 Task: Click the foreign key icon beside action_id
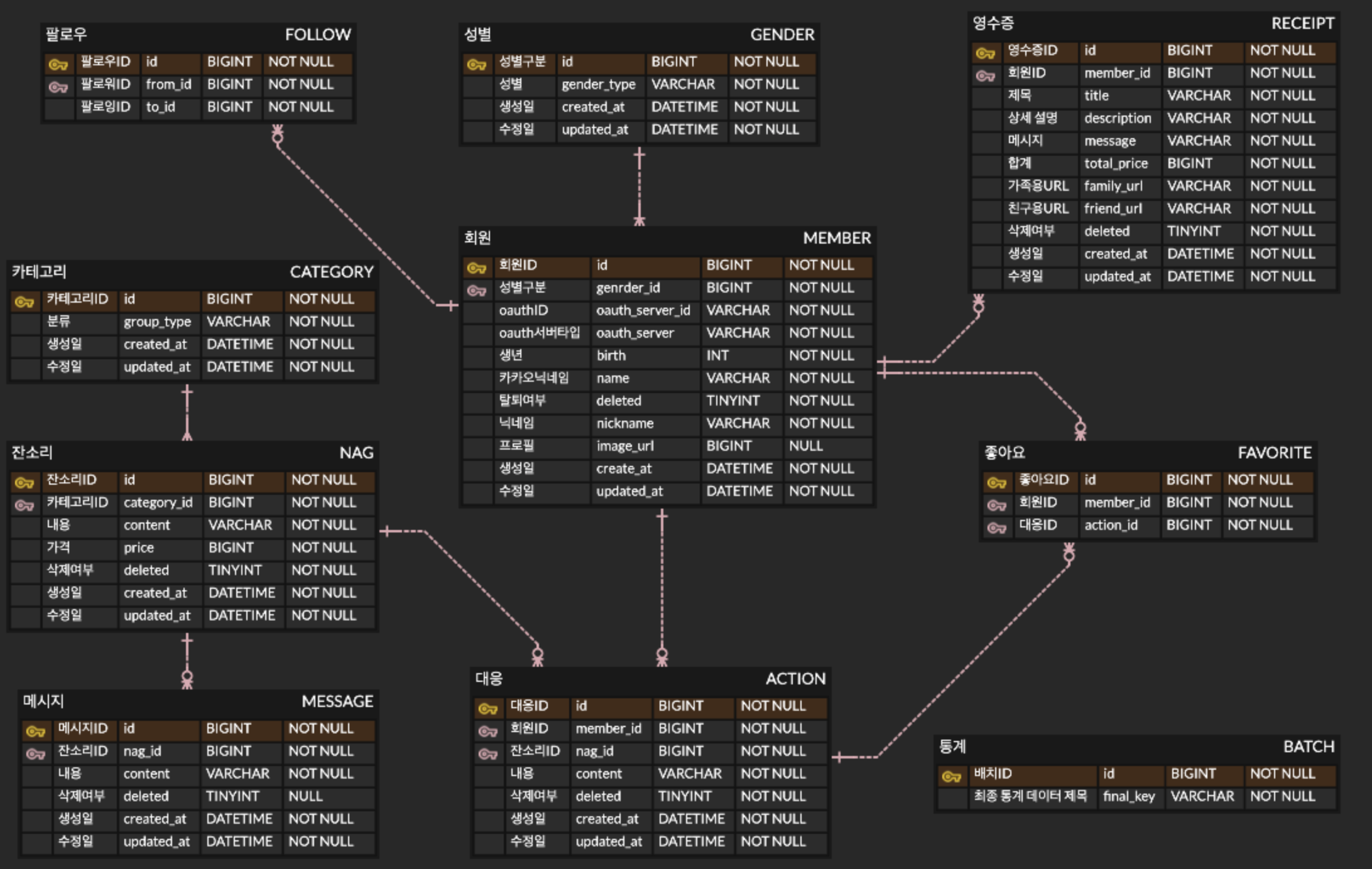point(996,527)
